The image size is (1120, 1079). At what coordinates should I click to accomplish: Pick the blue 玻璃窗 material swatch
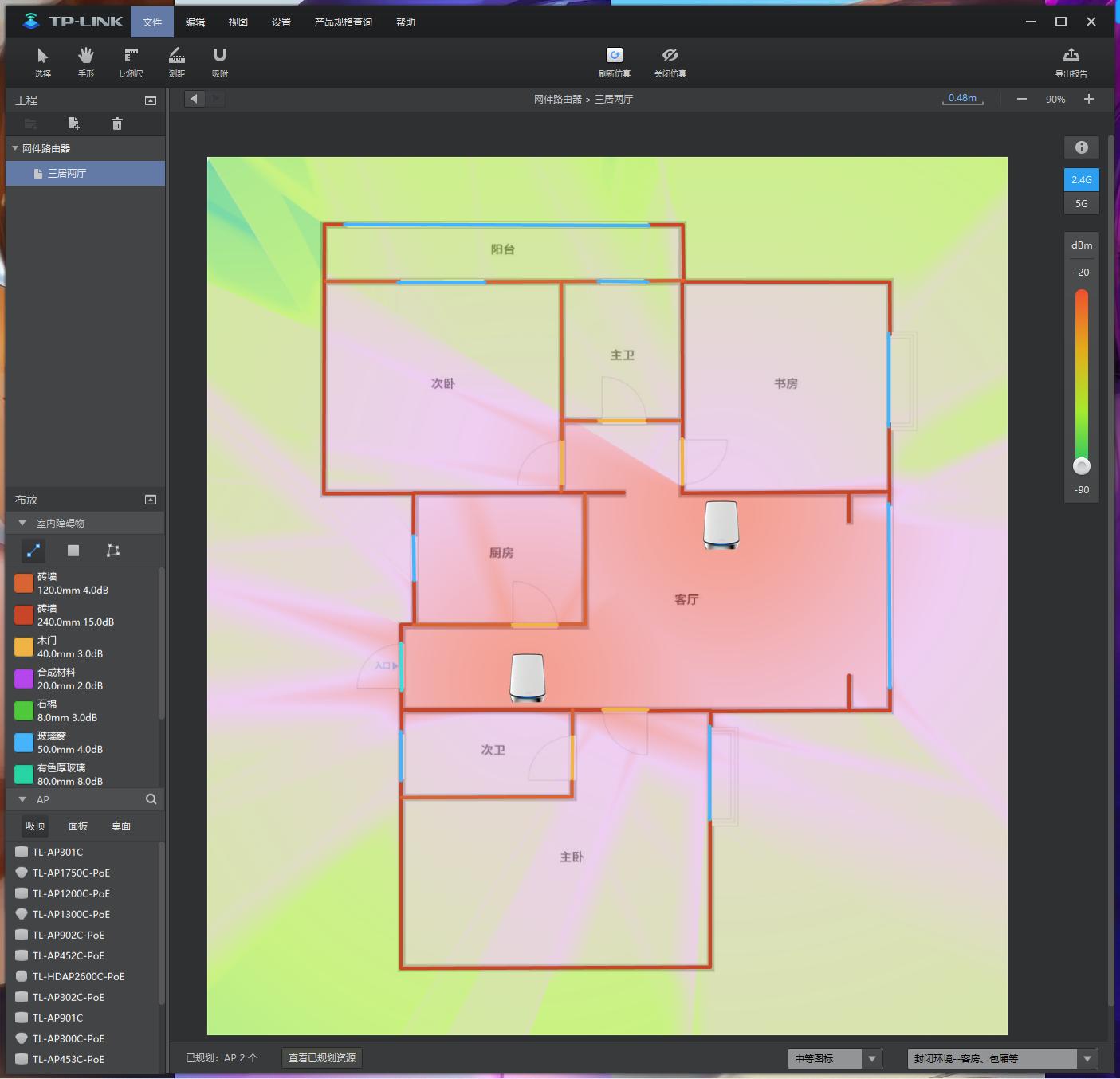24,743
